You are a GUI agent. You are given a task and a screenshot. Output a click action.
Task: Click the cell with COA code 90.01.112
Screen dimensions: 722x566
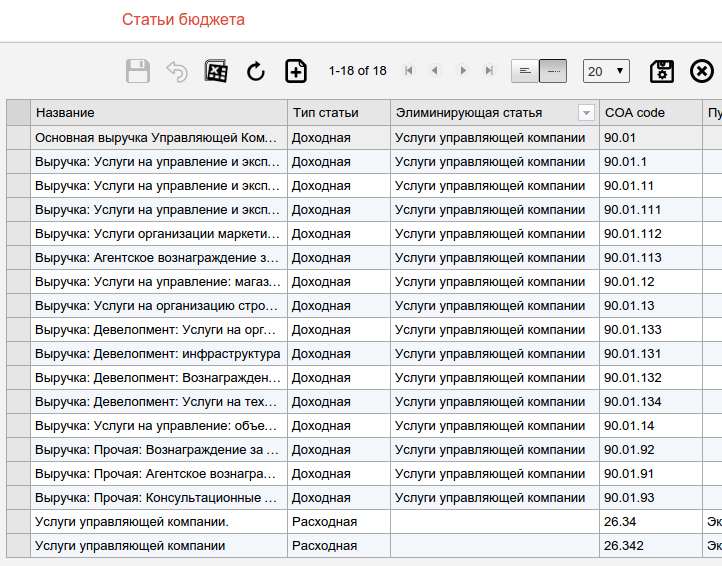coord(650,233)
